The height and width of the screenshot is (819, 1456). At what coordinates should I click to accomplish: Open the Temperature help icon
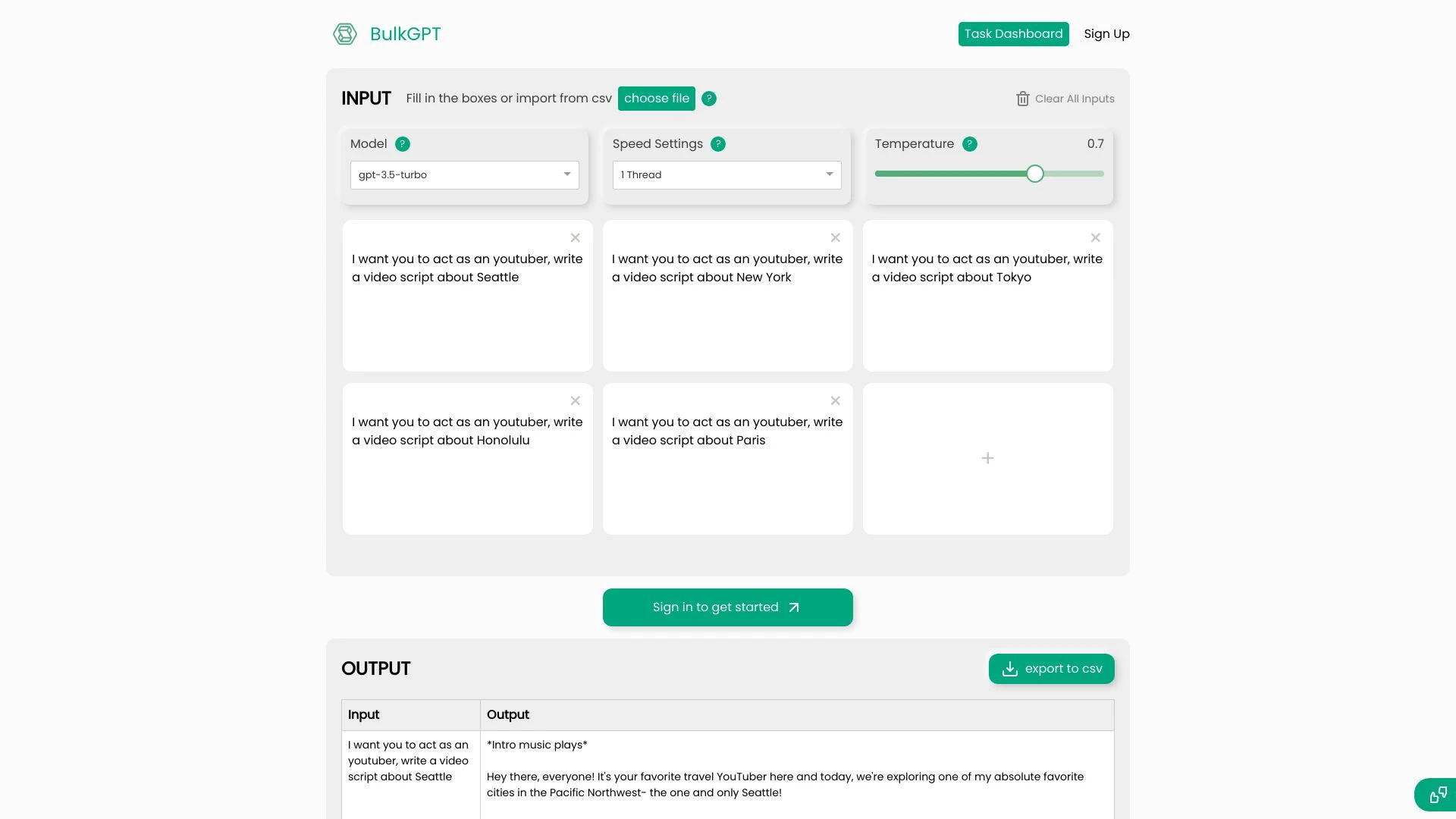tap(970, 143)
